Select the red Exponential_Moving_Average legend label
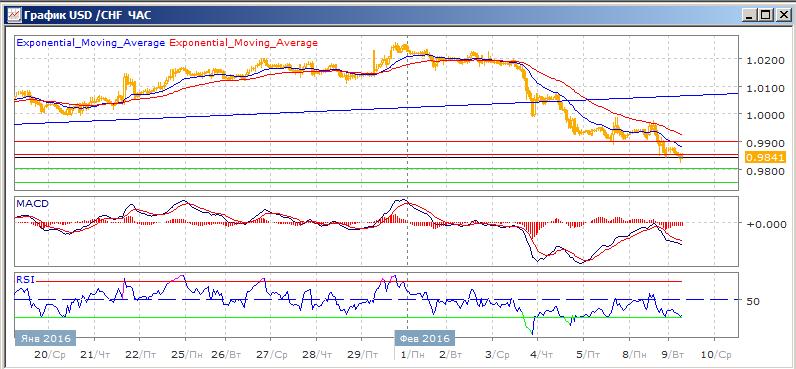The height and width of the screenshot is (369, 796). tap(243, 43)
